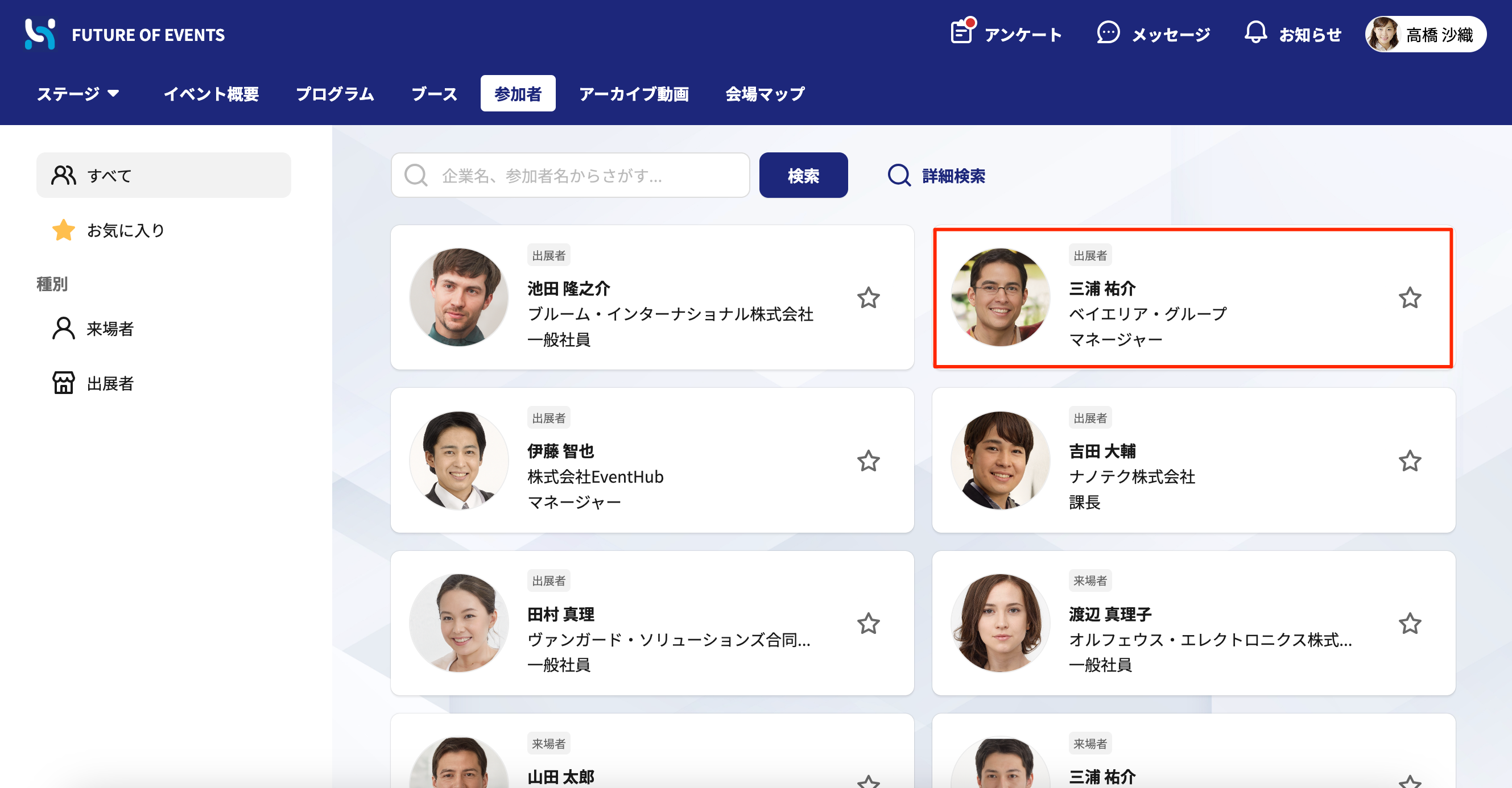
Task: Click ナノテク株式会社 company text
Action: (1131, 476)
